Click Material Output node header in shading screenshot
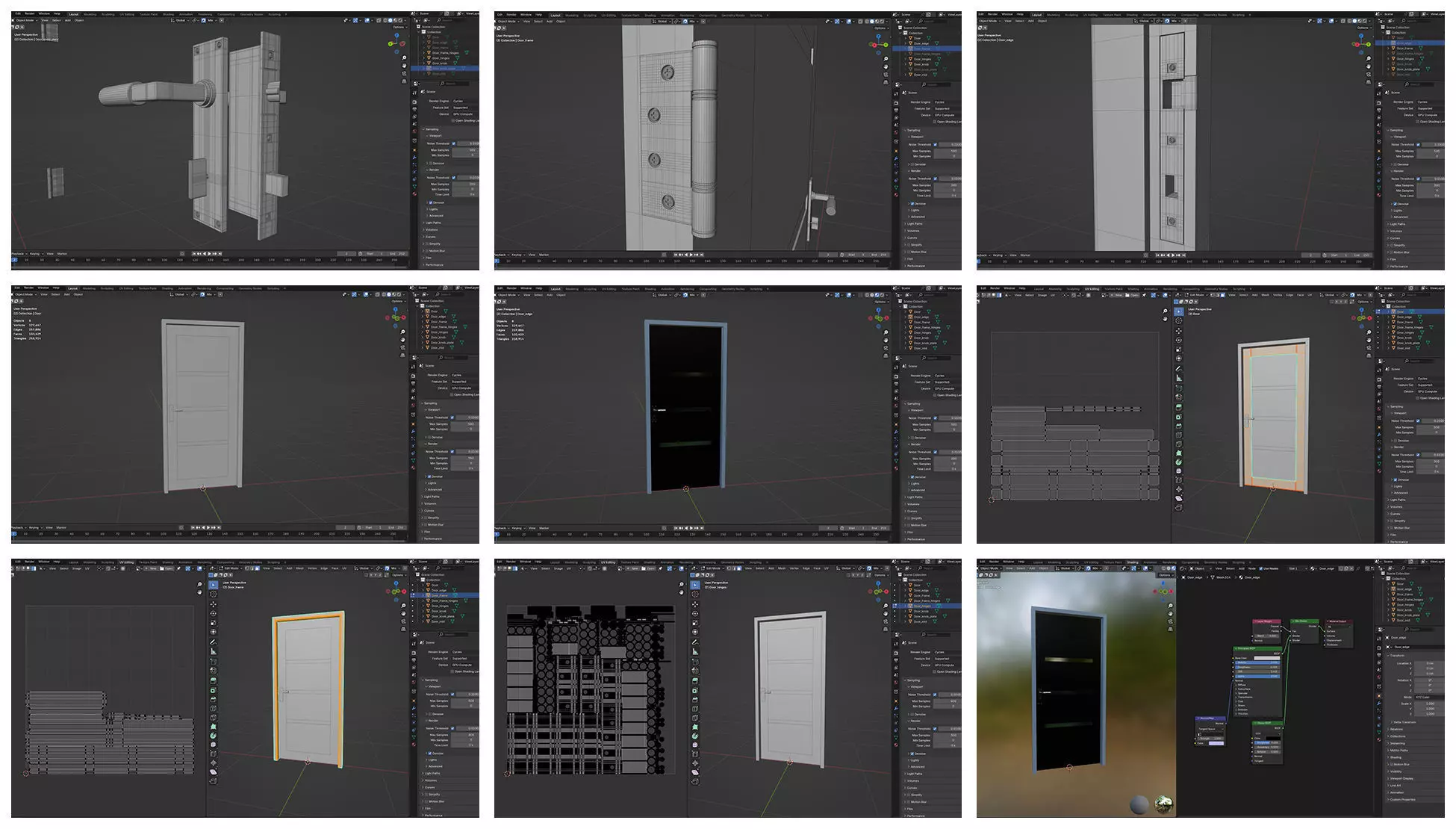This screenshot has width=1456, height=829. pyautogui.click(x=1340, y=621)
